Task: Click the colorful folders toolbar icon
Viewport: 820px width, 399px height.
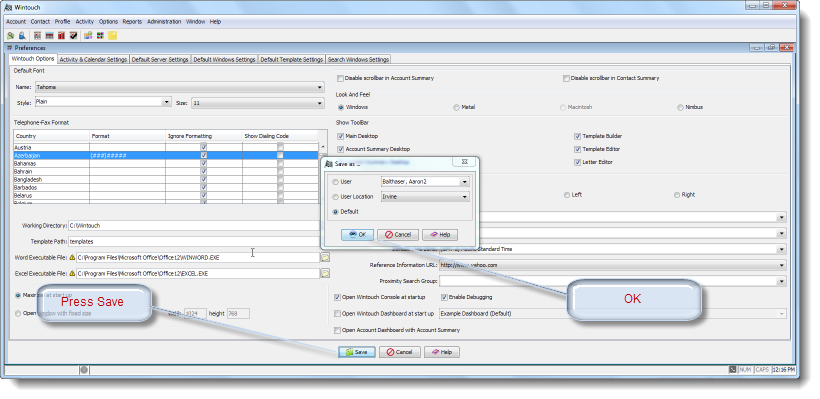Action: pyautogui.click(x=88, y=36)
